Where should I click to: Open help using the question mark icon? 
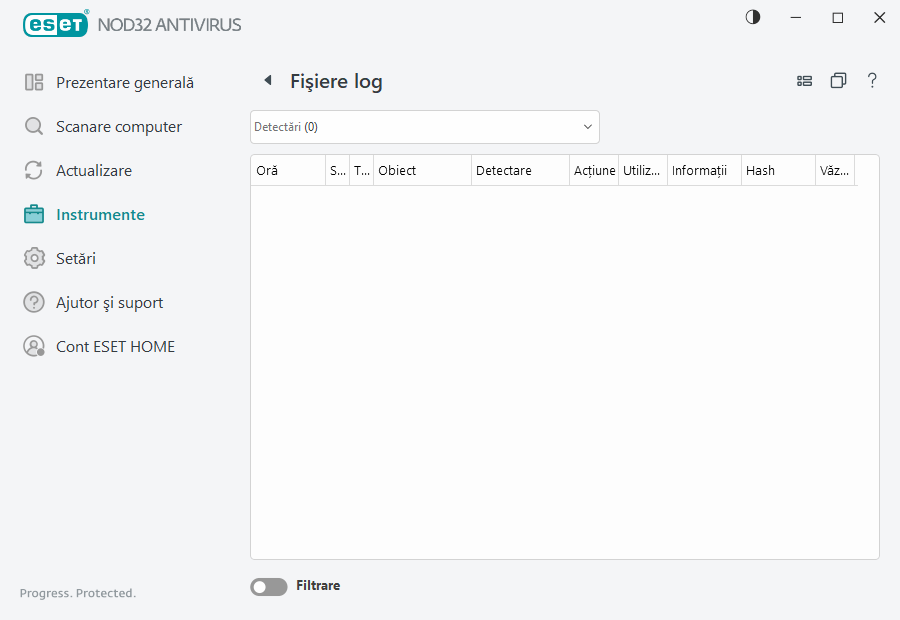point(872,80)
